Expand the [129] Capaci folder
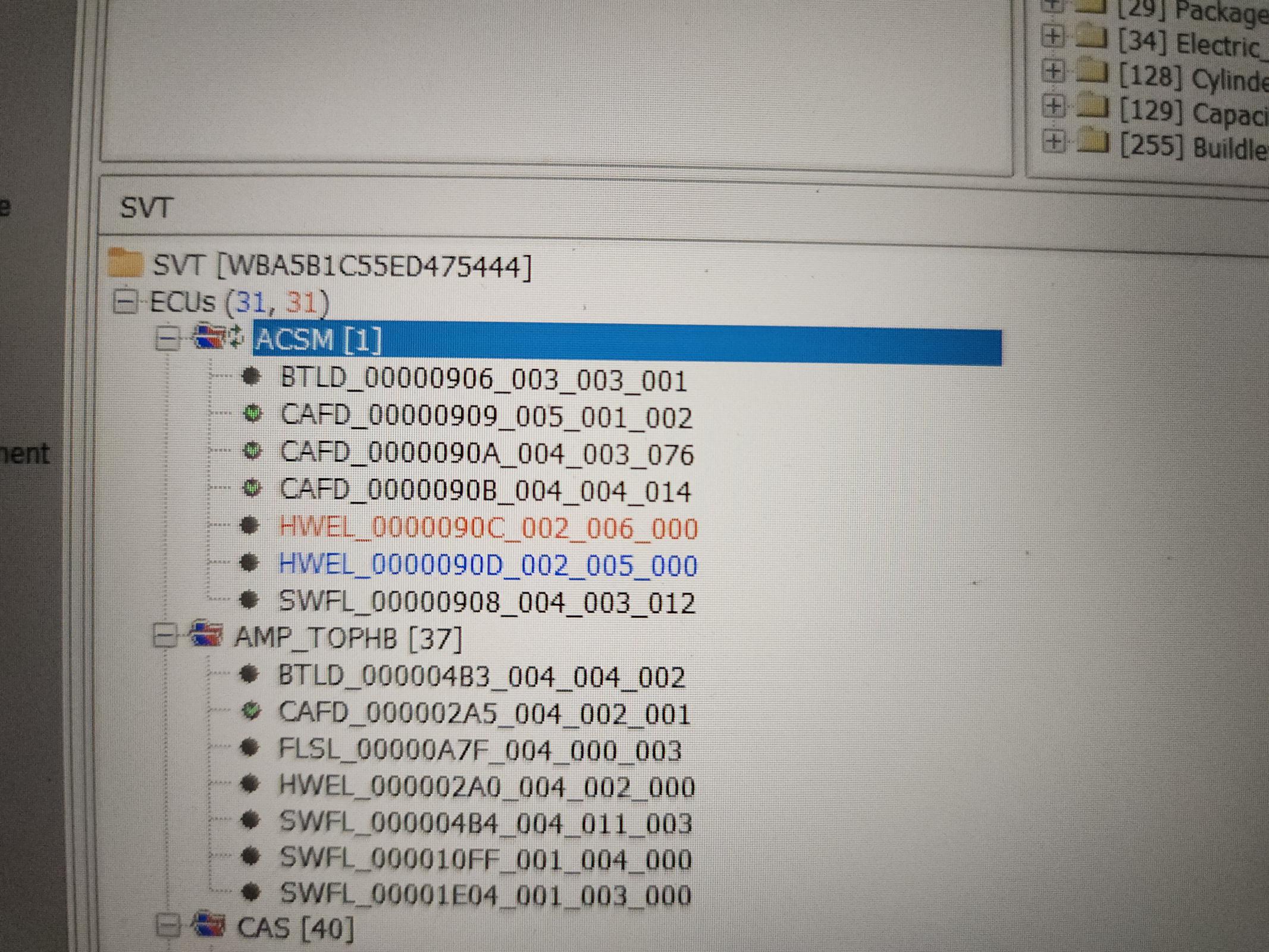This screenshot has height=952, width=1269. click(x=1054, y=107)
